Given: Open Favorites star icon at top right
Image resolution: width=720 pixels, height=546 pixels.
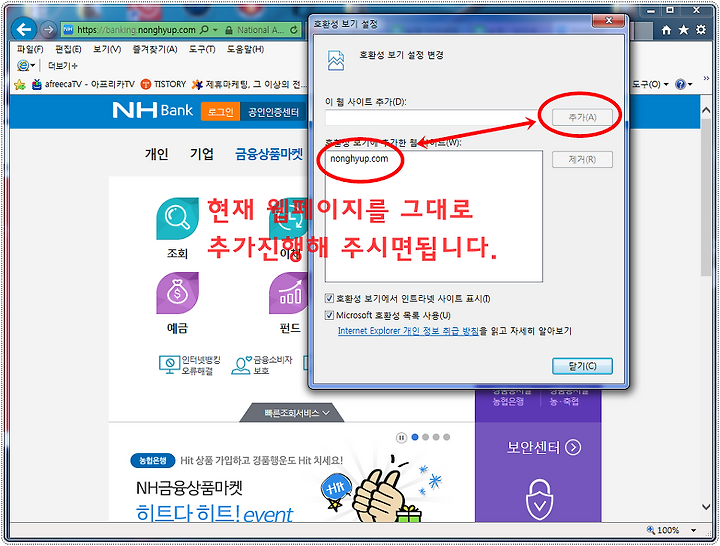Looking at the screenshot, I should point(684,30).
